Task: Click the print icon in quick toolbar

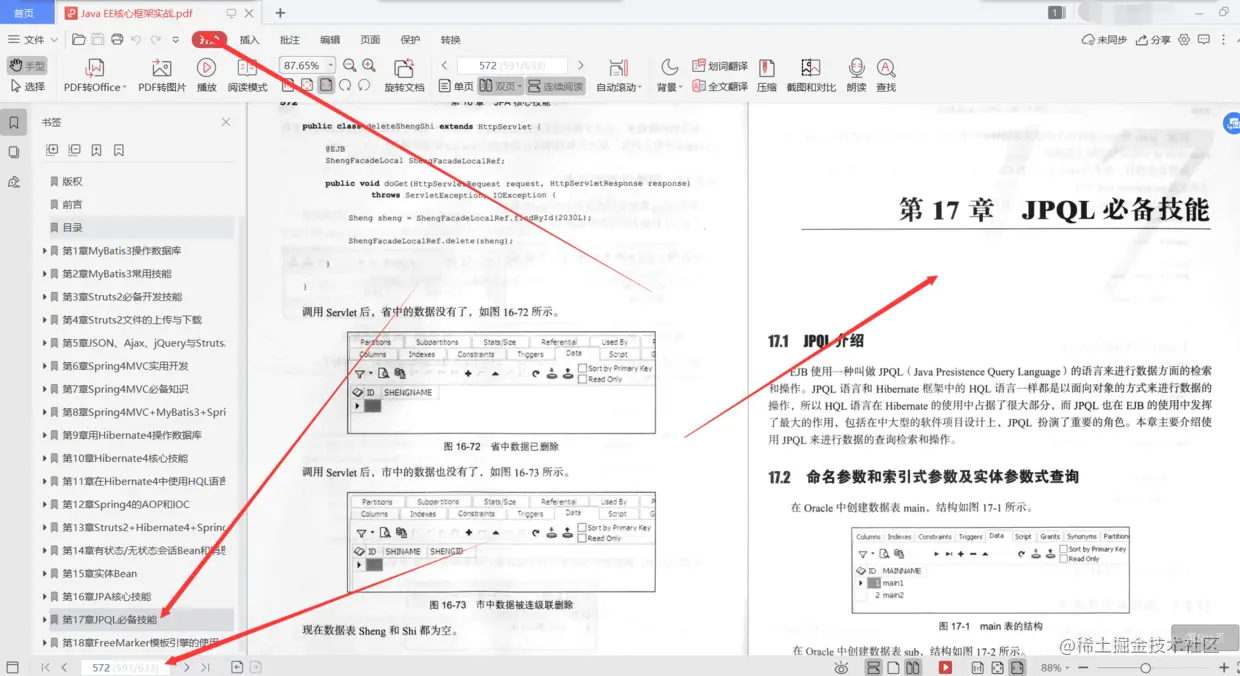Action: (x=117, y=40)
